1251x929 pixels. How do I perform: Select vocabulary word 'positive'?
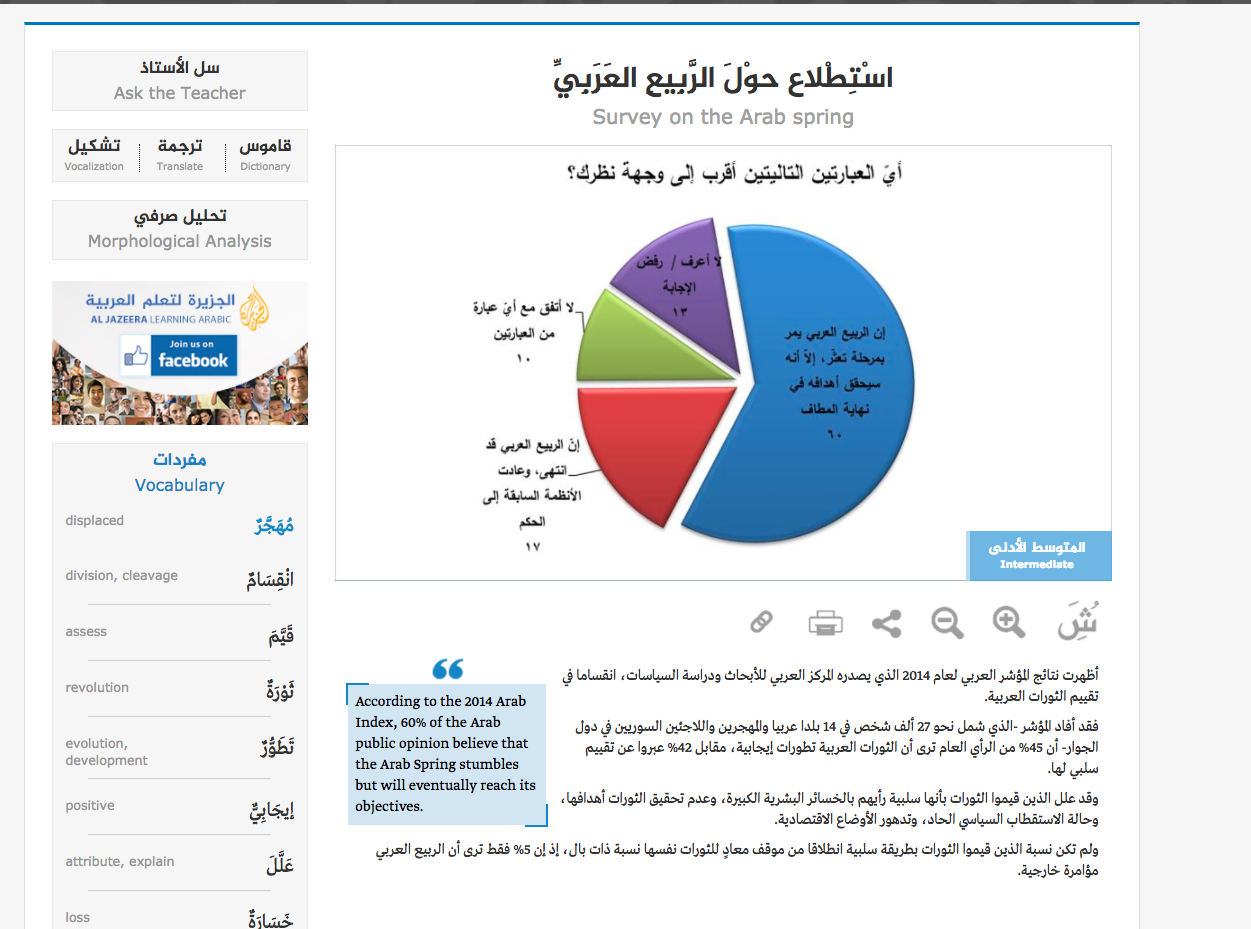pyautogui.click(x=90, y=806)
